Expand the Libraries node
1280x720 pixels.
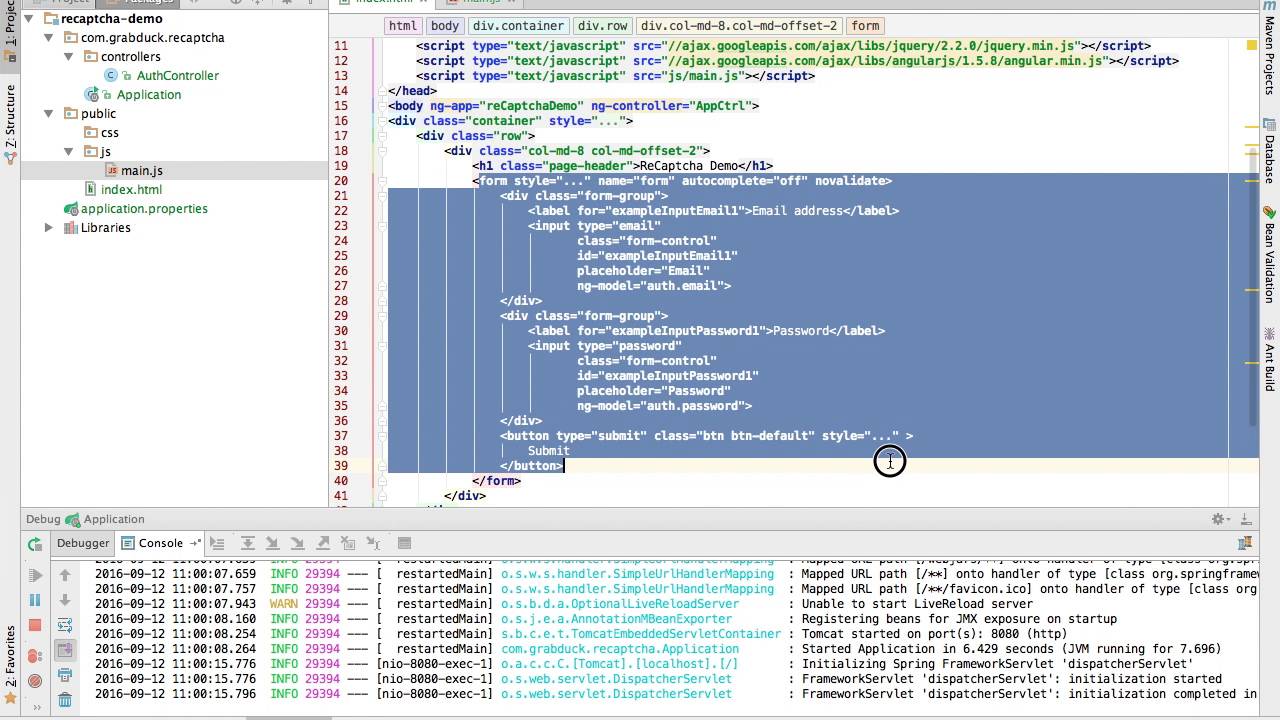49,227
